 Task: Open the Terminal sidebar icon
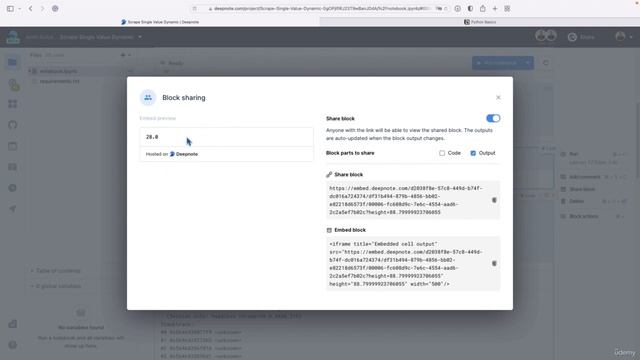[13, 167]
